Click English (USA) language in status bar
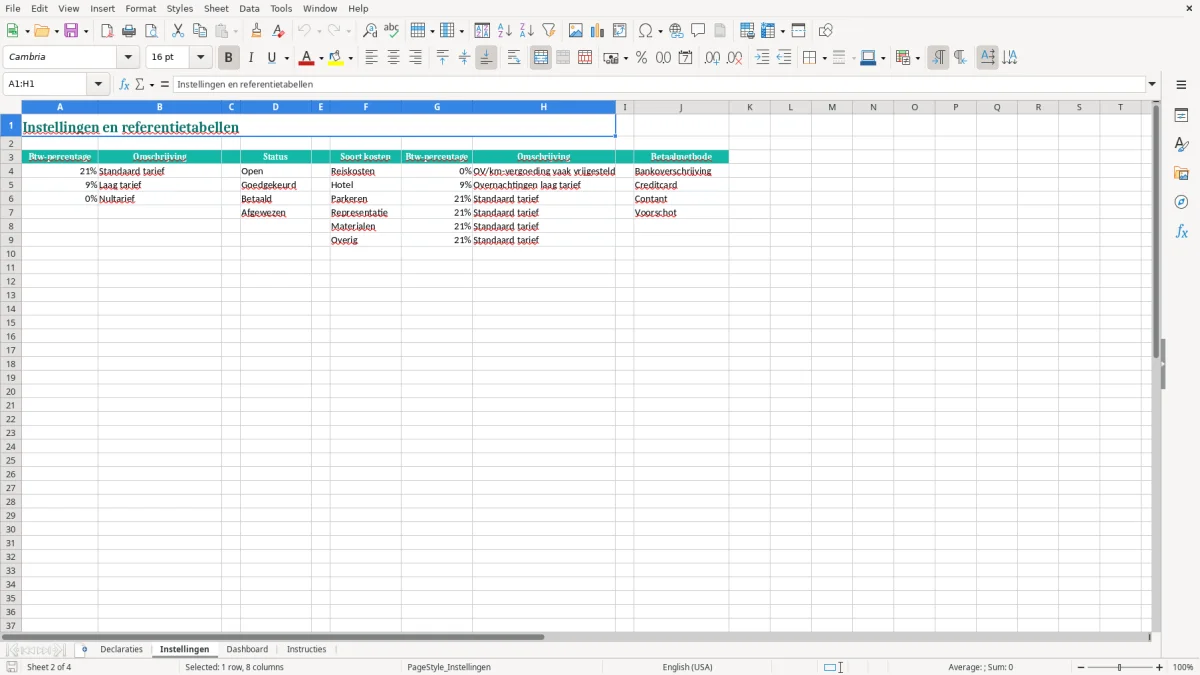This screenshot has height=675, width=1200. click(688, 667)
